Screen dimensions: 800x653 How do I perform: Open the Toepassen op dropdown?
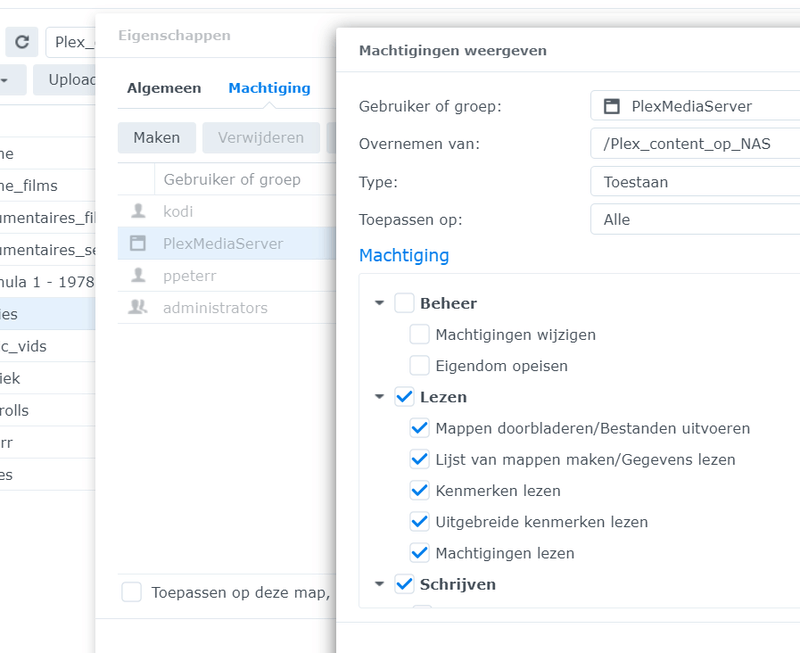[695, 219]
